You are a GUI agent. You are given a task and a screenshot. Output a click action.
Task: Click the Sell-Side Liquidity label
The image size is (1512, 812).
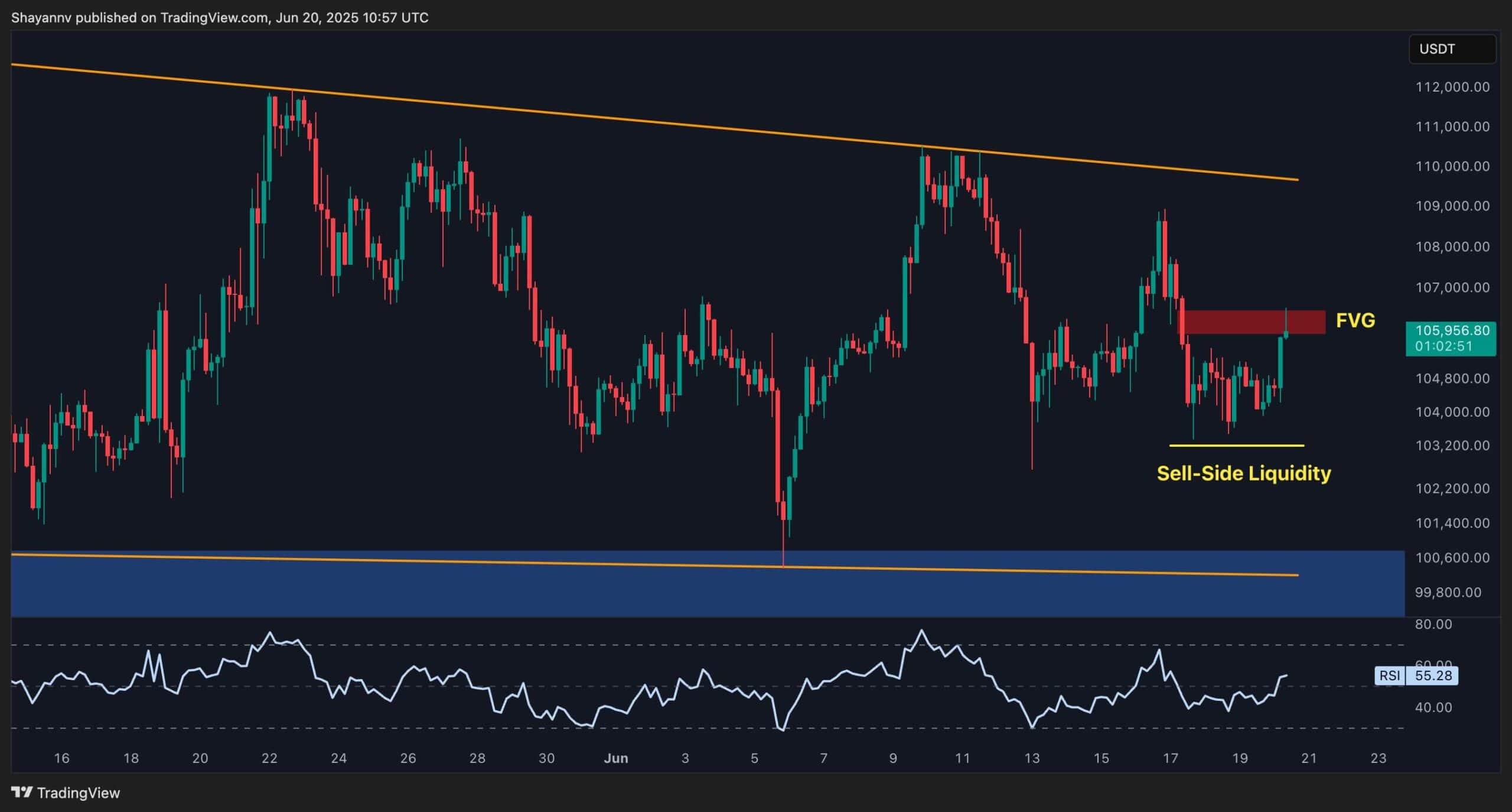tap(1243, 473)
